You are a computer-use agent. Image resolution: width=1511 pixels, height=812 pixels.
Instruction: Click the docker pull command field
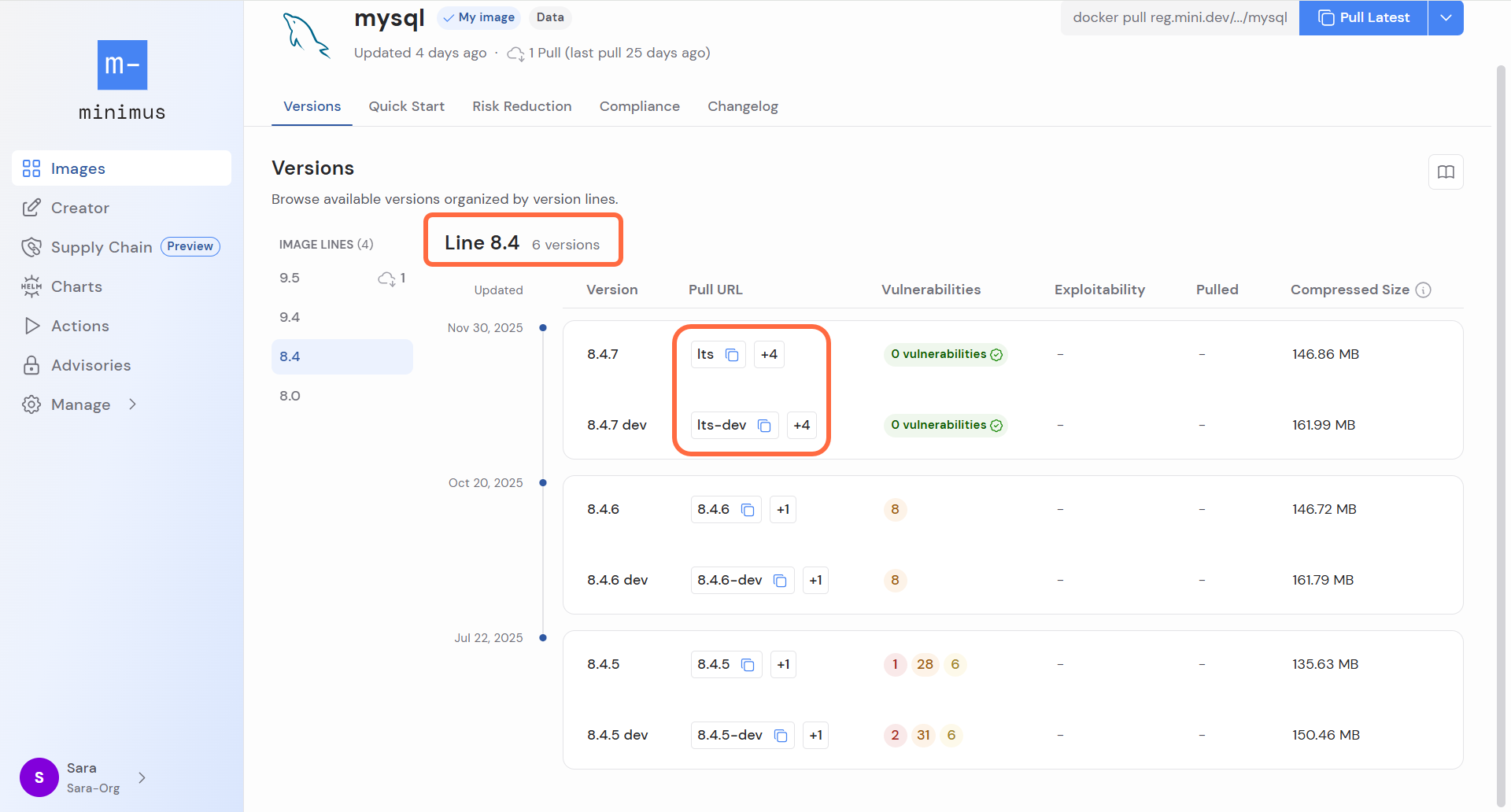point(1180,17)
